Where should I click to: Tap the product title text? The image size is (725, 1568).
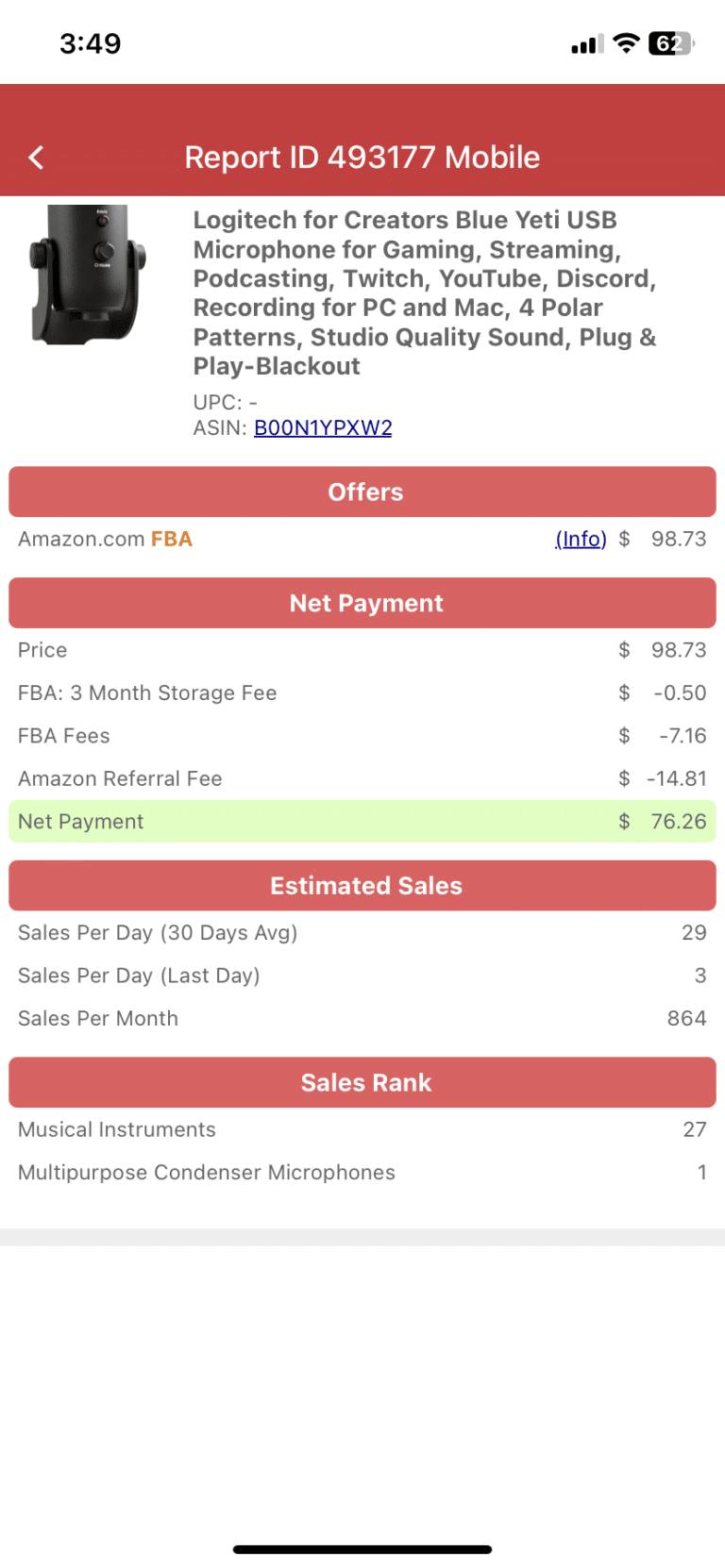click(x=425, y=292)
